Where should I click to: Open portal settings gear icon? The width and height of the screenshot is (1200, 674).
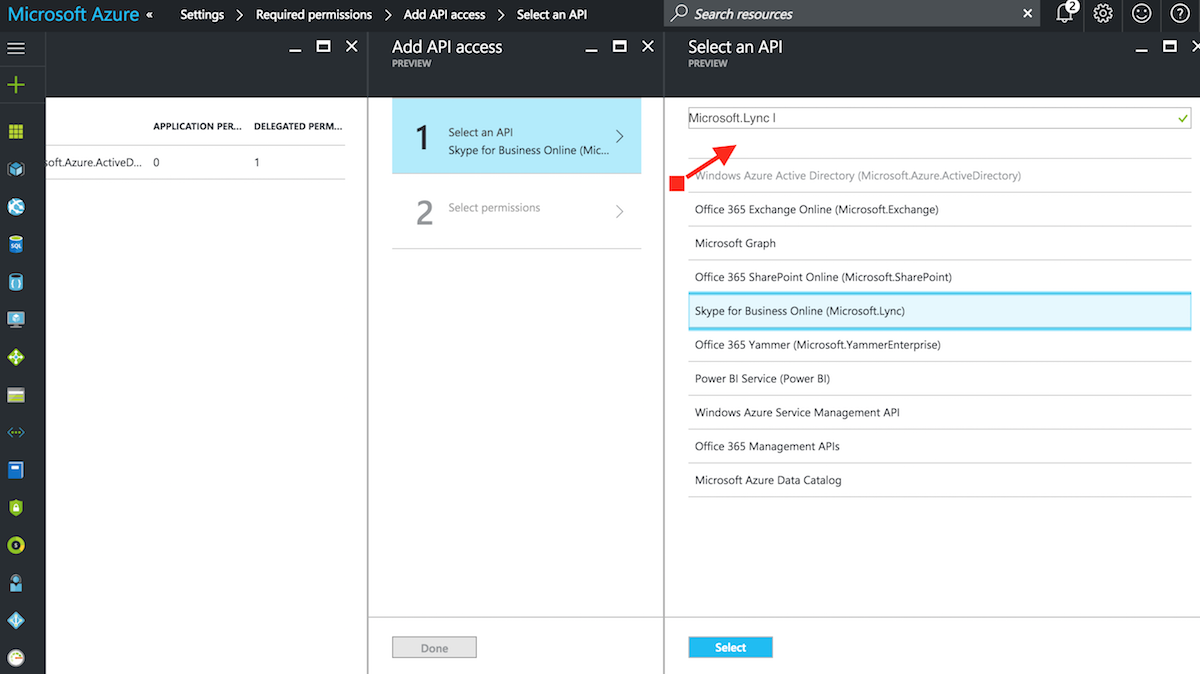click(1103, 14)
